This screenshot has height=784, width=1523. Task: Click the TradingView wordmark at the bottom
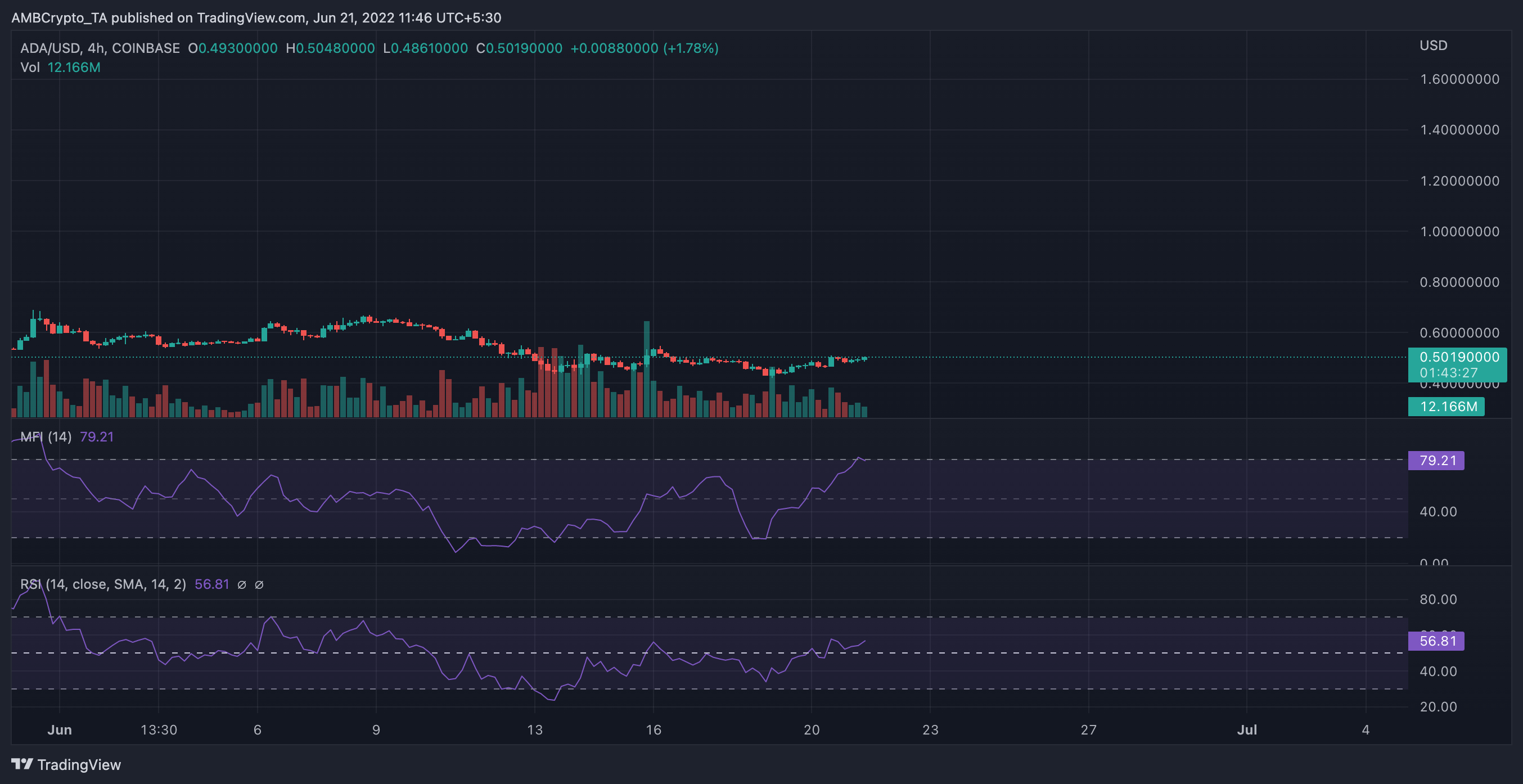[x=79, y=764]
